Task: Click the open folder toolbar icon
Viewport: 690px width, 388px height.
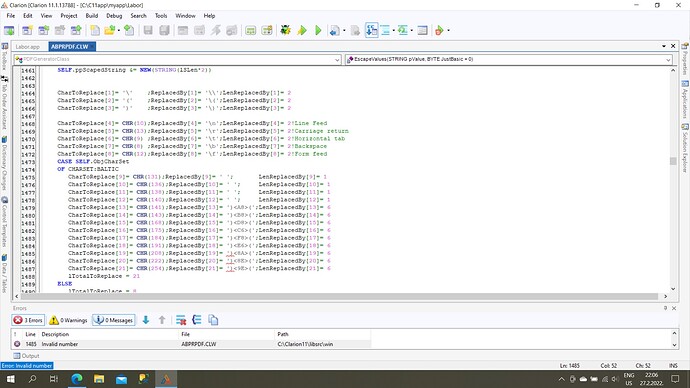Action: coord(110,30)
